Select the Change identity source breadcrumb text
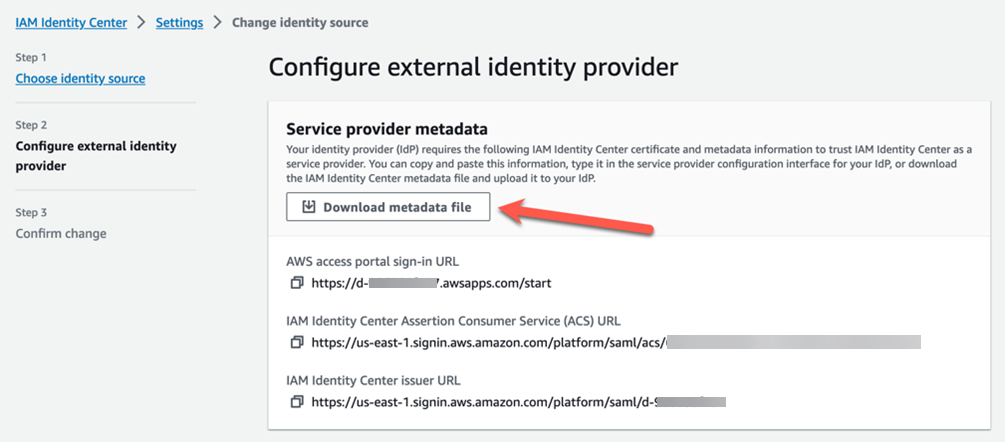Viewport: 1005px width, 442px height. 300,22
